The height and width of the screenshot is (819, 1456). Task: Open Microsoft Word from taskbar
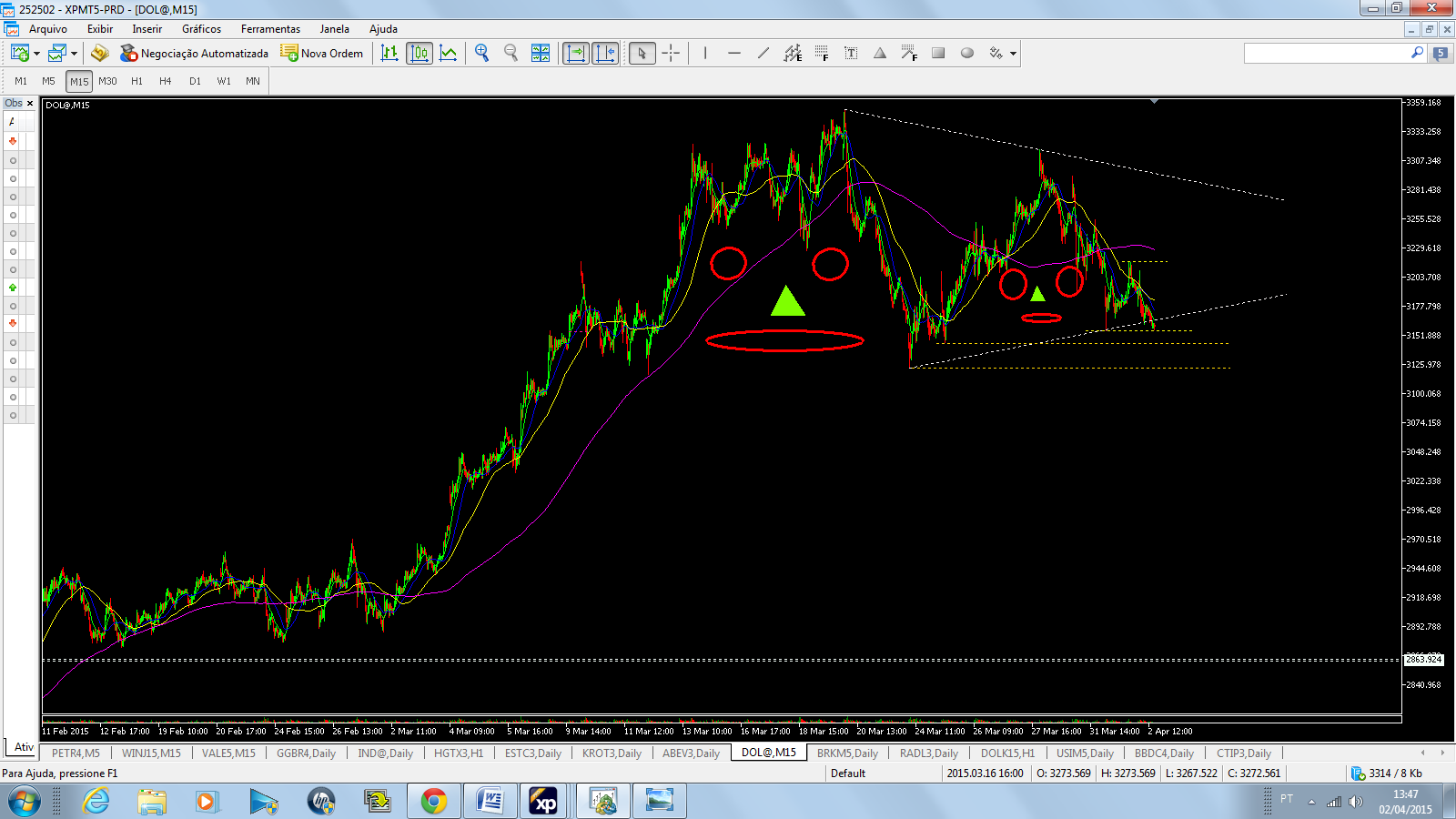click(490, 801)
